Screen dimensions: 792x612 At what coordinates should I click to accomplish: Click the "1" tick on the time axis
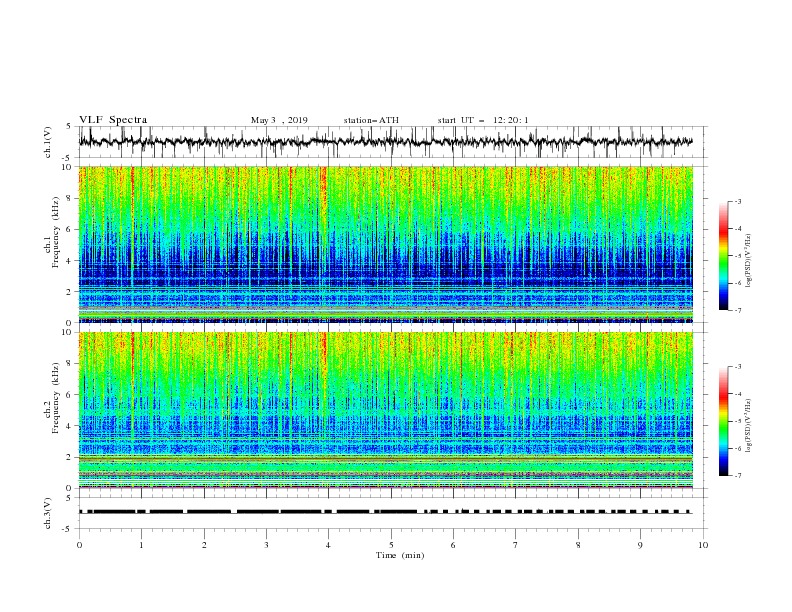pos(141,545)
